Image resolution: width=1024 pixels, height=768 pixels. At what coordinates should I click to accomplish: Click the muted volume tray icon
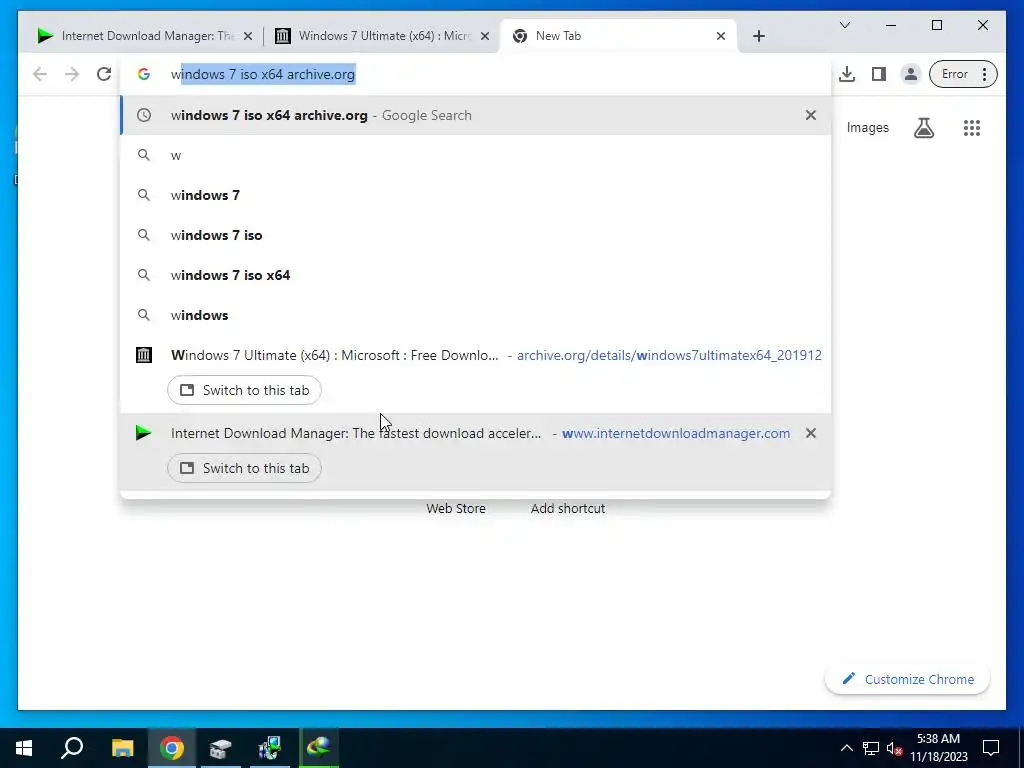click(x=895, y=748)
